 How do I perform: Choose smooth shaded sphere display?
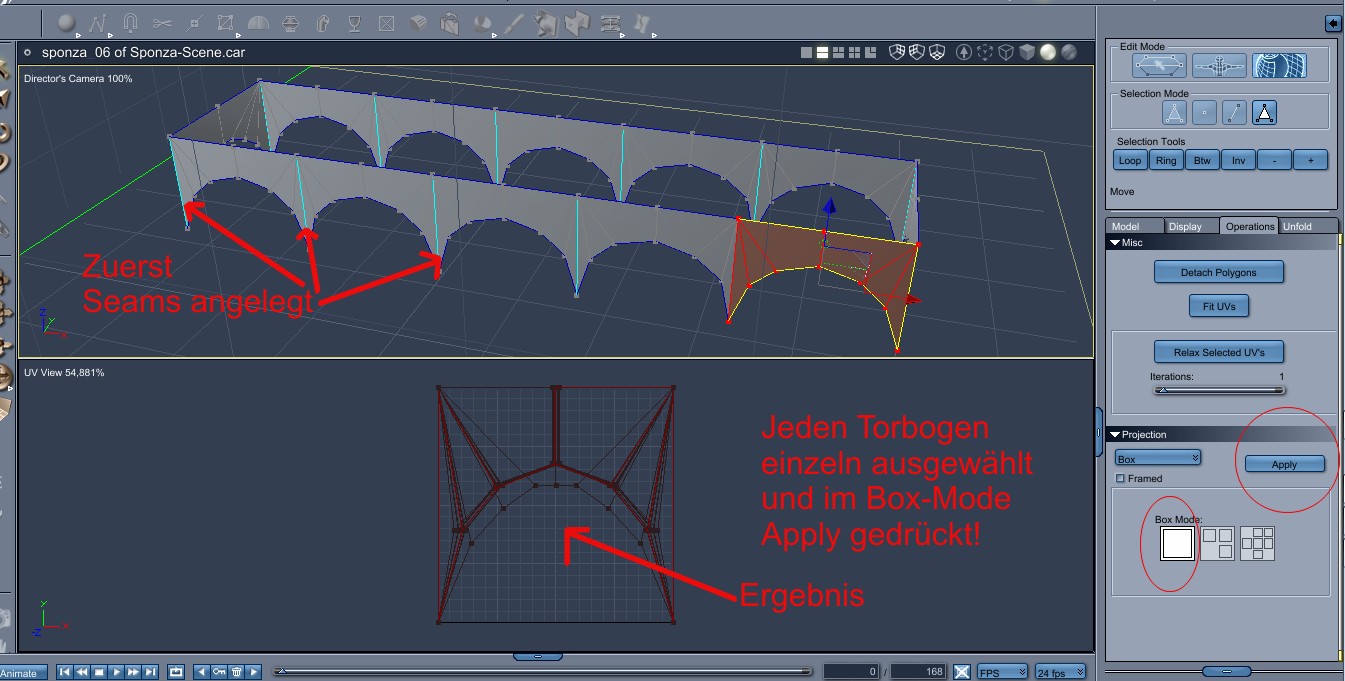point(1048,52)
